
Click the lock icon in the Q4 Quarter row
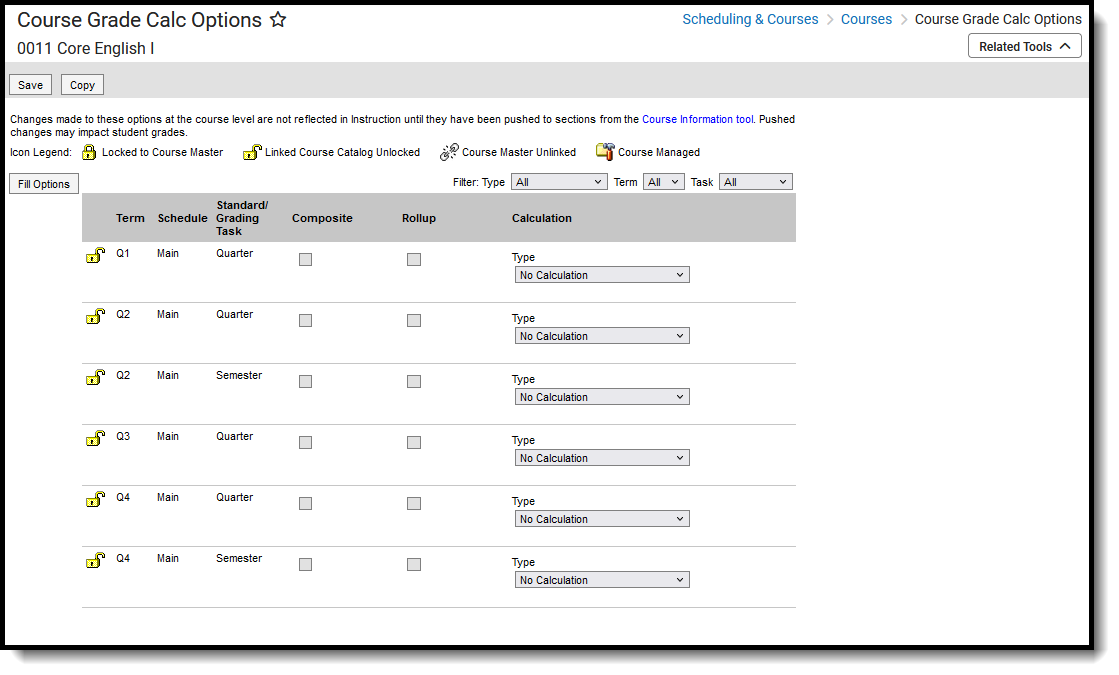pos(95,499)
